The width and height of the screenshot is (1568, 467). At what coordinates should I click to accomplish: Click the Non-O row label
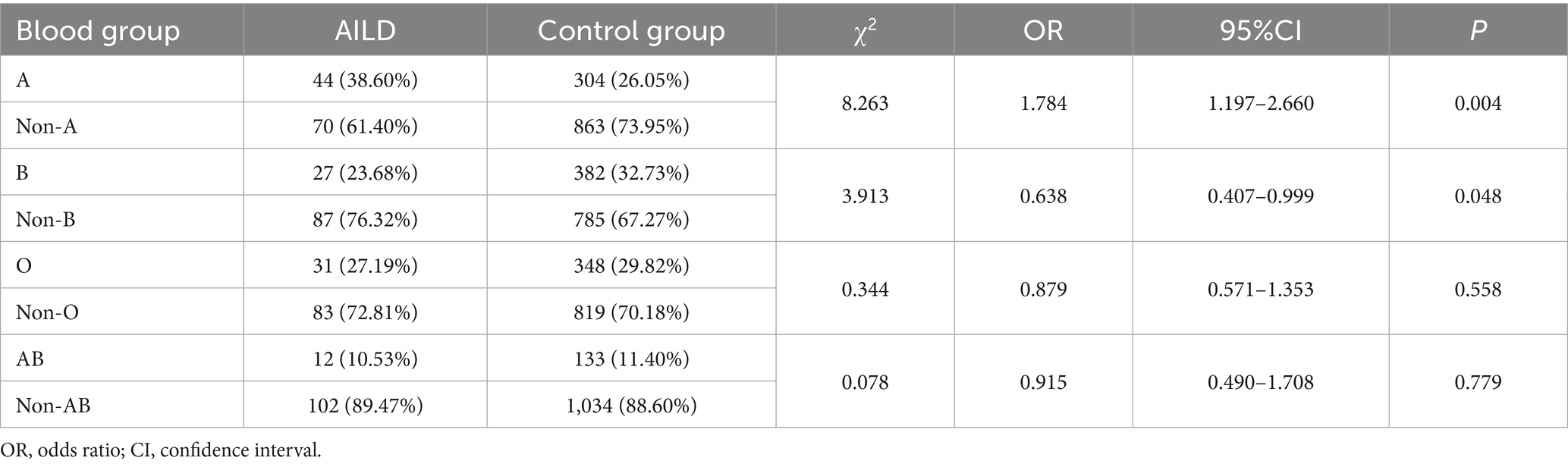coord(47,312)
